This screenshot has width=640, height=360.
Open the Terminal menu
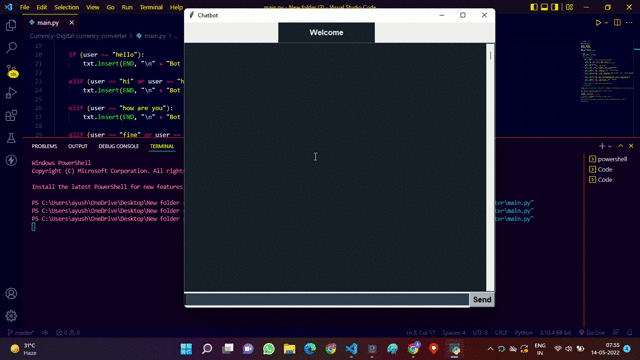point(151,7)
